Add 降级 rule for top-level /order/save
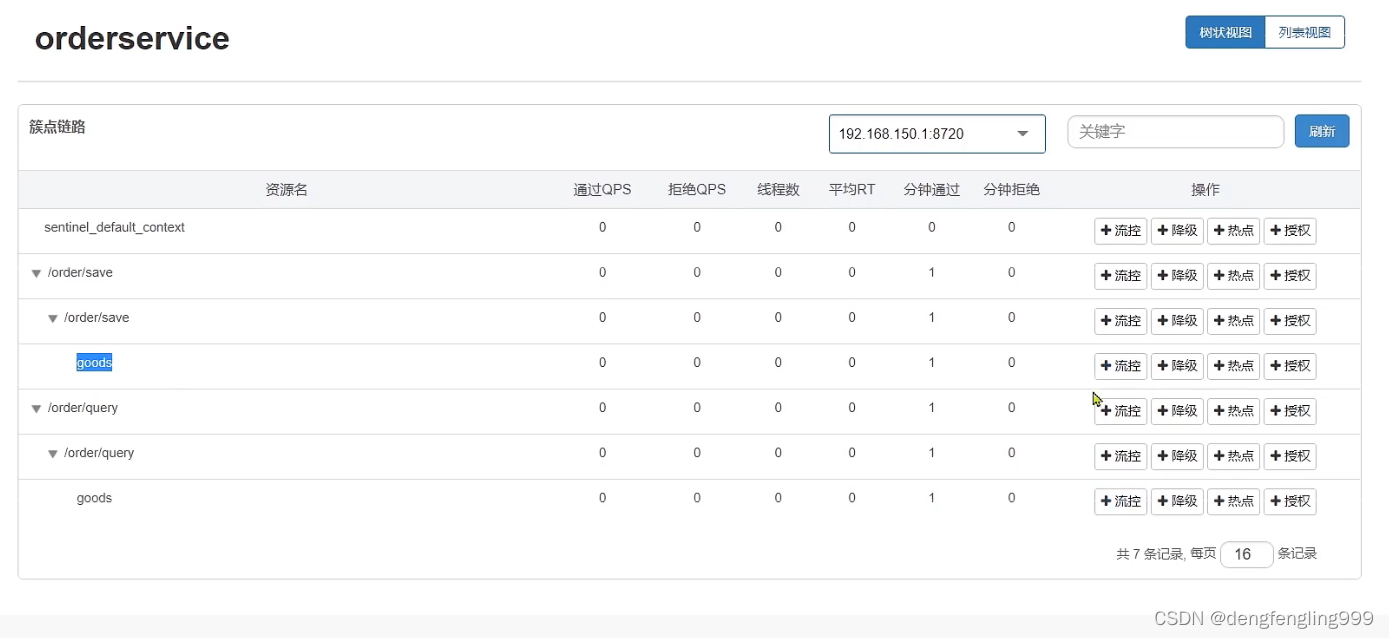Viewport: 1389px width, 638px height. point(1177,276)
